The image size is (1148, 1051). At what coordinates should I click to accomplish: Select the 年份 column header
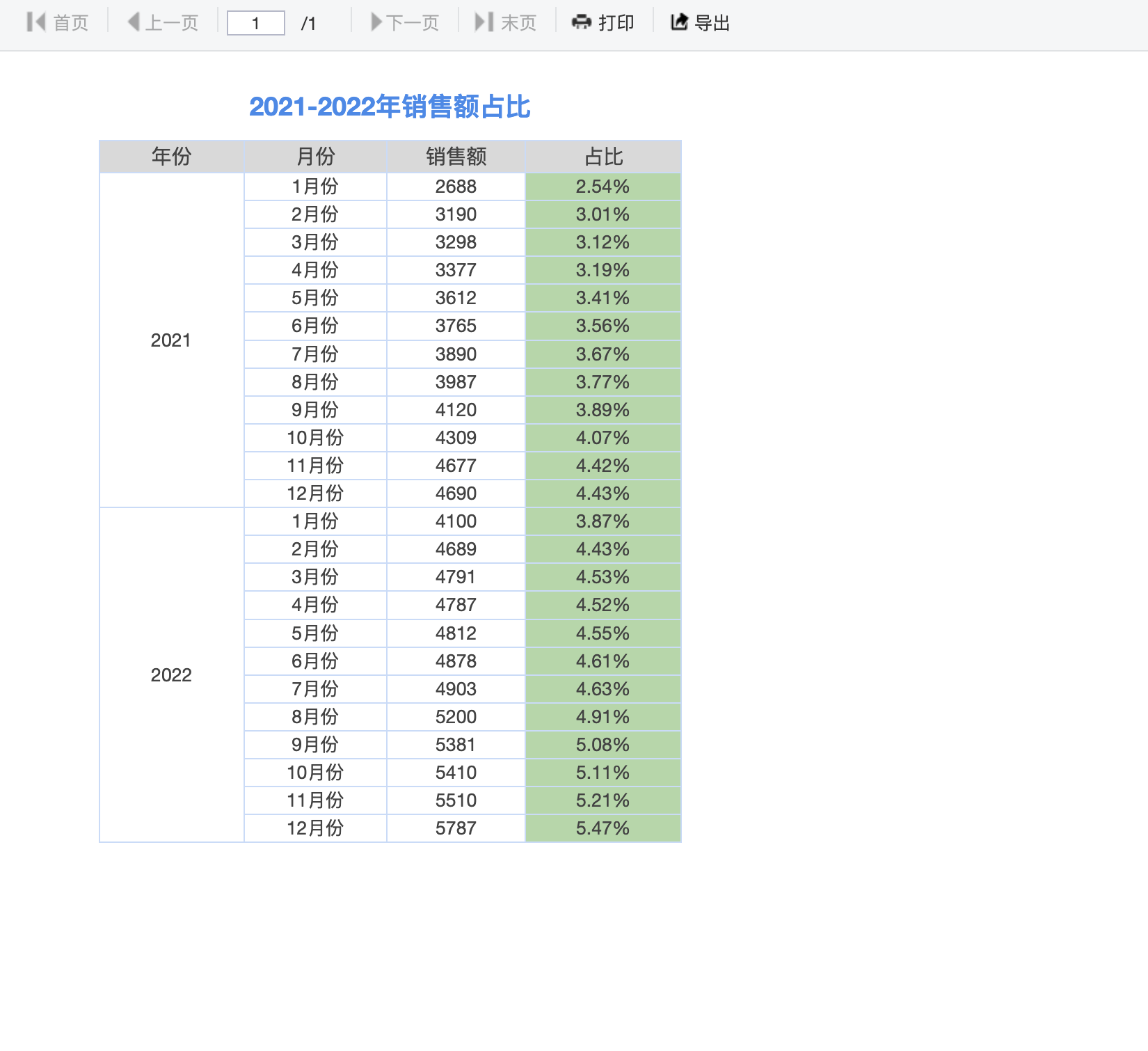(x=171, y=157)
